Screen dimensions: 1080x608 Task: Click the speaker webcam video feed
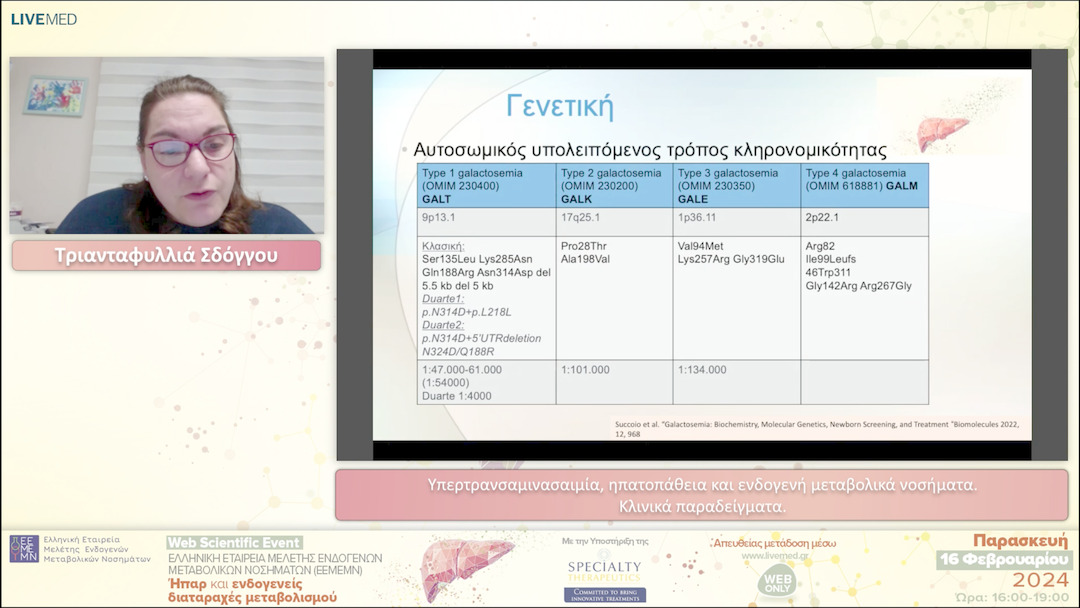[167, 145]
